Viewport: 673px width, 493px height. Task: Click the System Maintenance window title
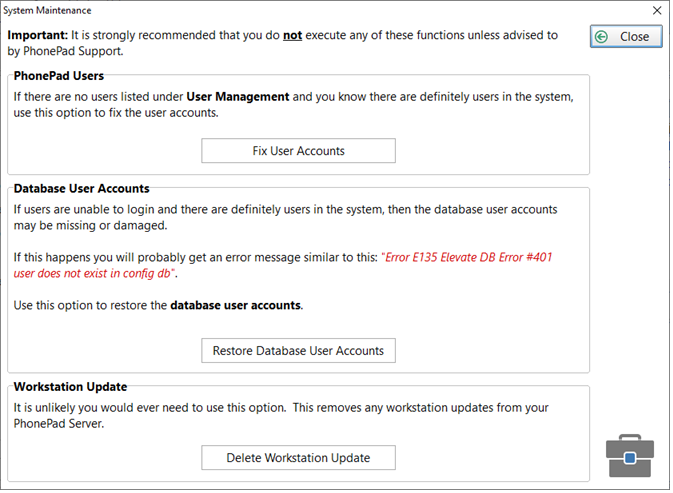[47, 10]
